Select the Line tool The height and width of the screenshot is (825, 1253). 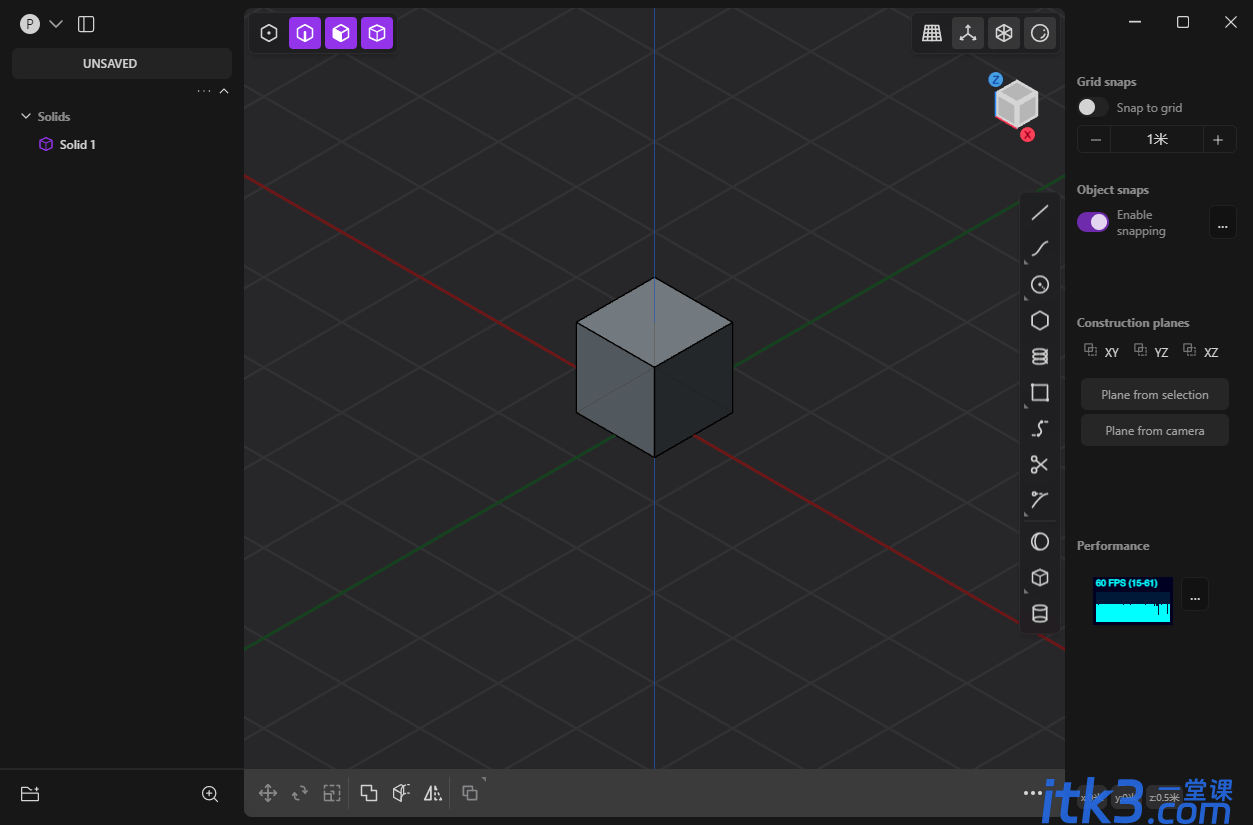[1040, 212]
